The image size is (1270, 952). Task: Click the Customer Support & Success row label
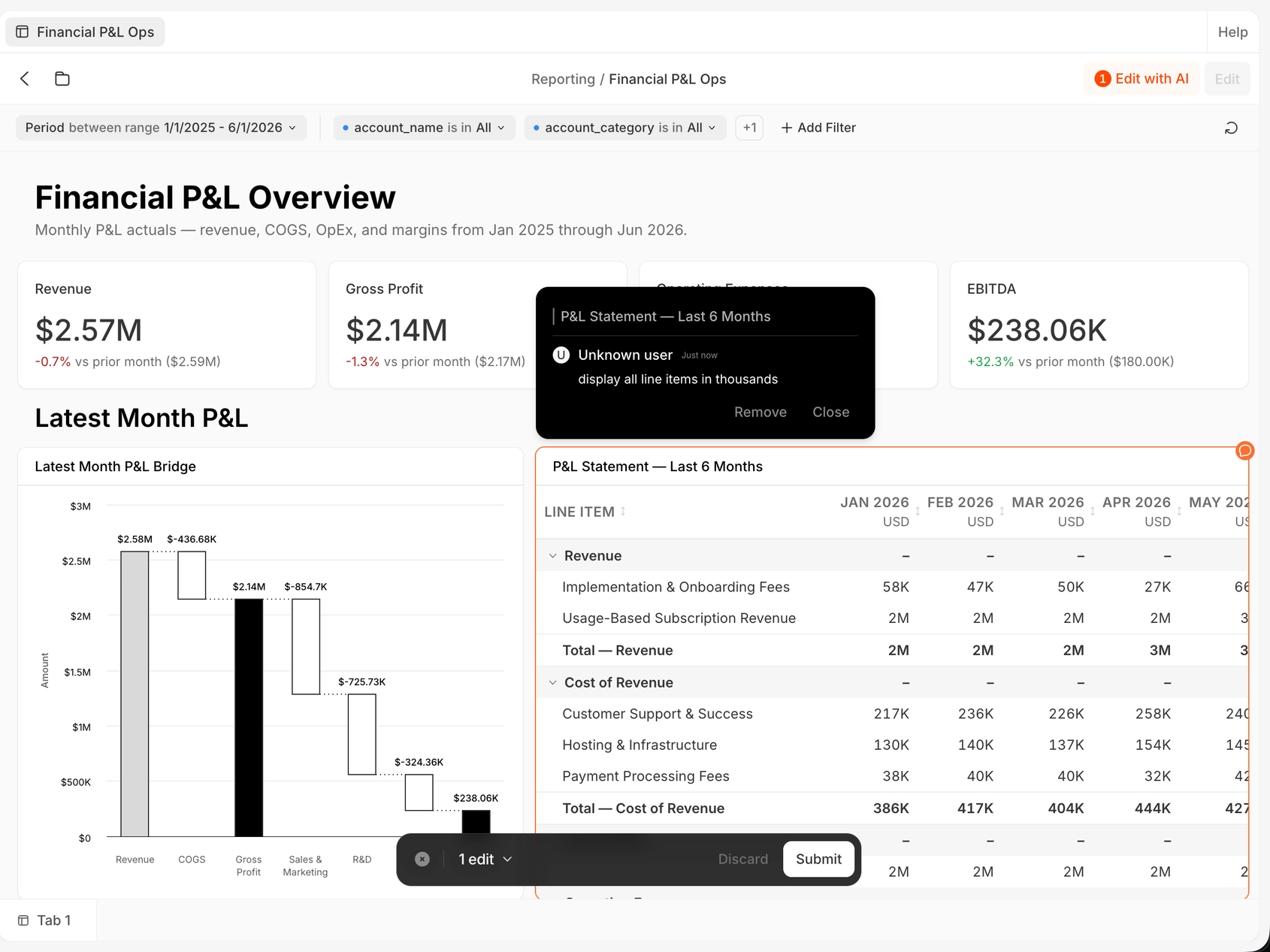(x=658, y=714)
